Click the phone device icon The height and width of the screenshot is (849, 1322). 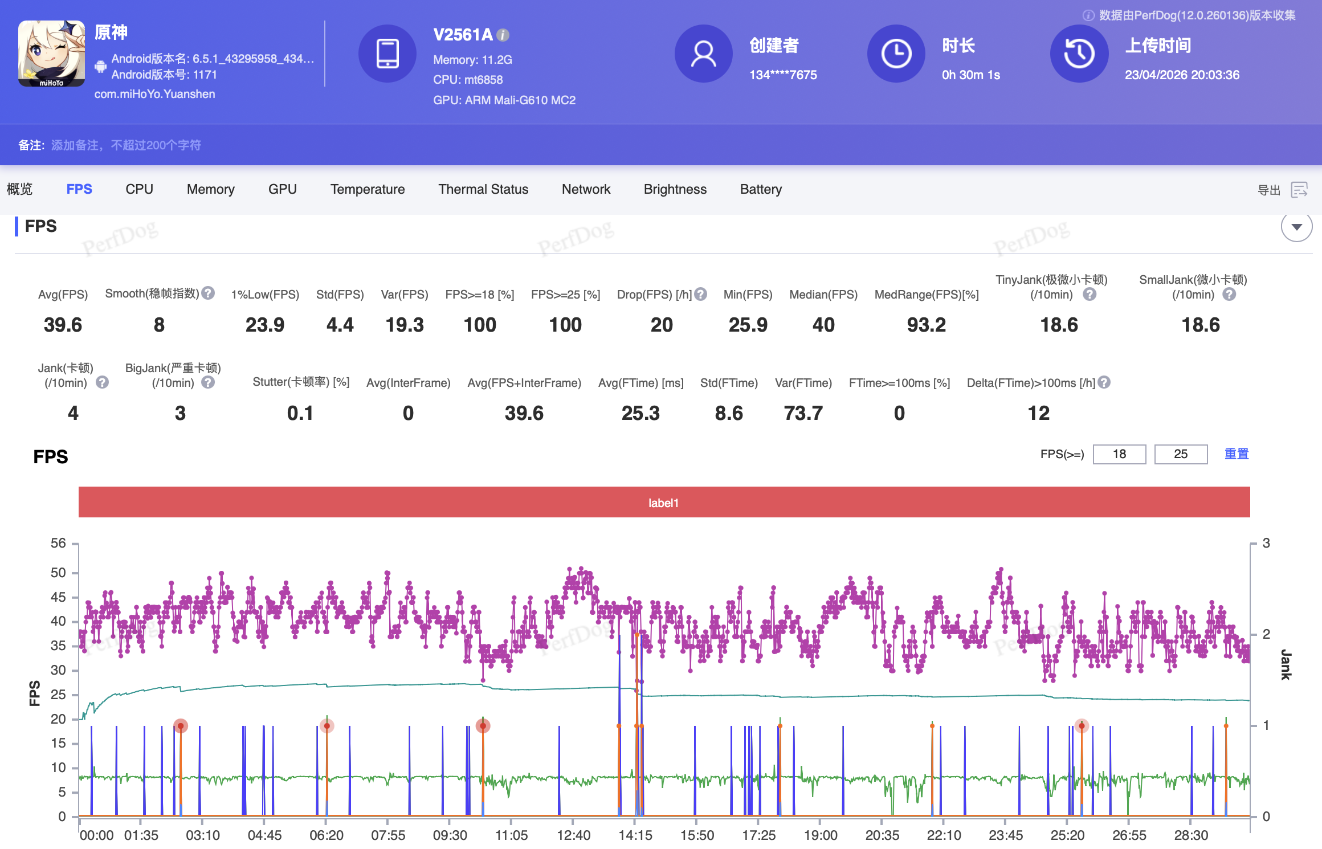(x=388, y=53)
